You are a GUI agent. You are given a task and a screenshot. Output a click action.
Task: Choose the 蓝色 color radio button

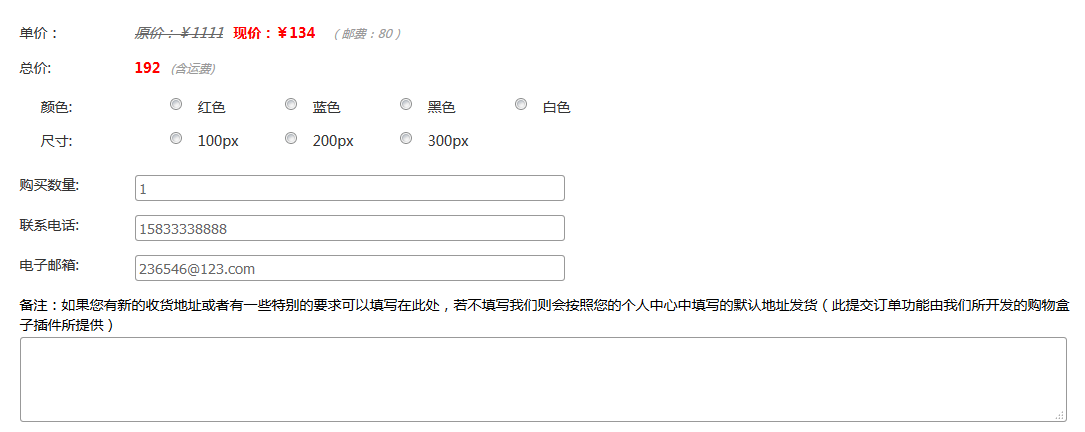click(291, 104)
